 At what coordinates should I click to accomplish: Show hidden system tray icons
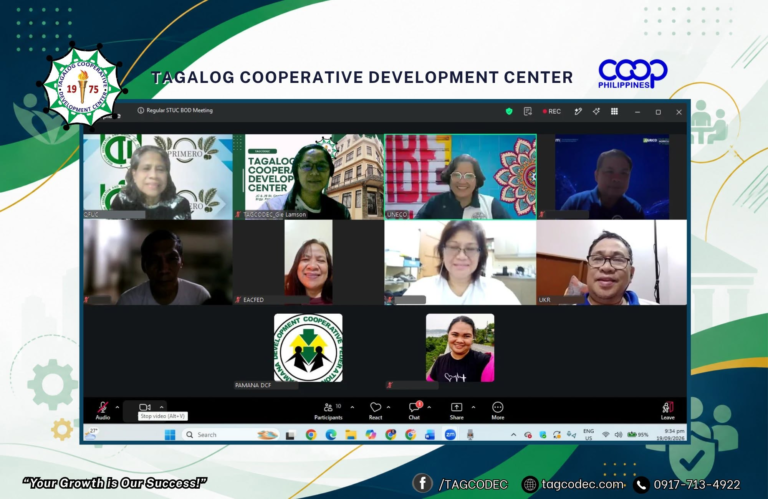click(x=513, y=435)
